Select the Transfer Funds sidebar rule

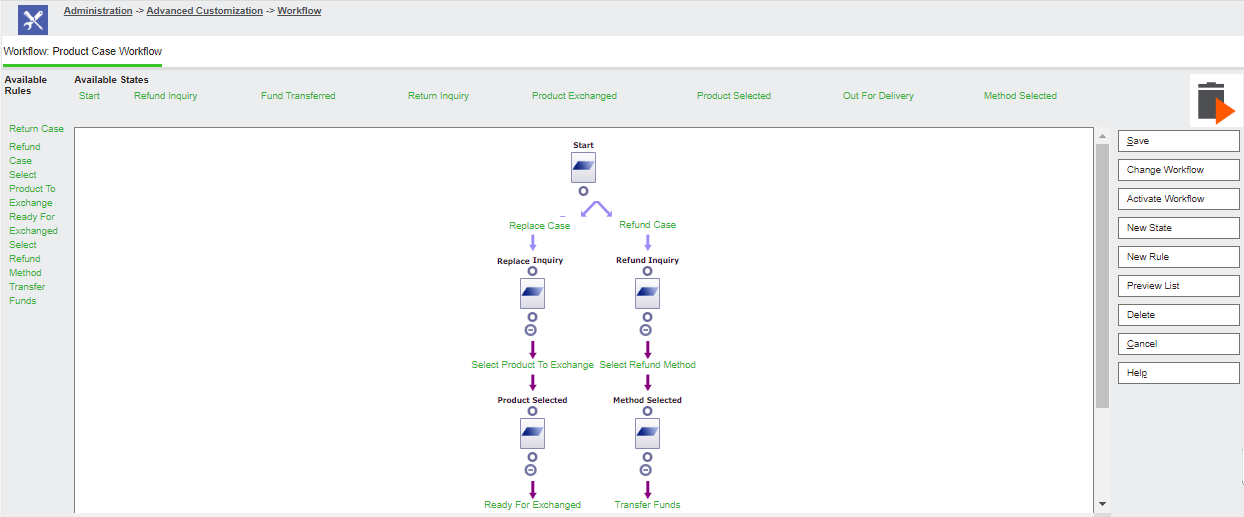point(27,293)
